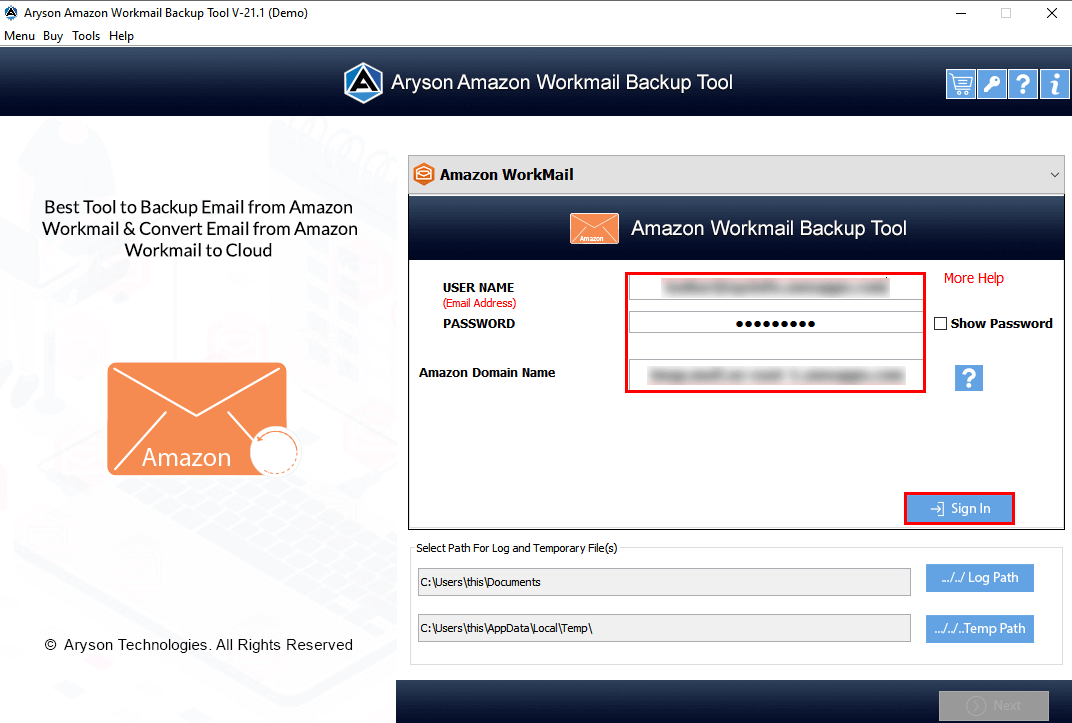Click the Sign In button
The width and height of the screenshot is (1072, 723).
click(x=959, y=508)
